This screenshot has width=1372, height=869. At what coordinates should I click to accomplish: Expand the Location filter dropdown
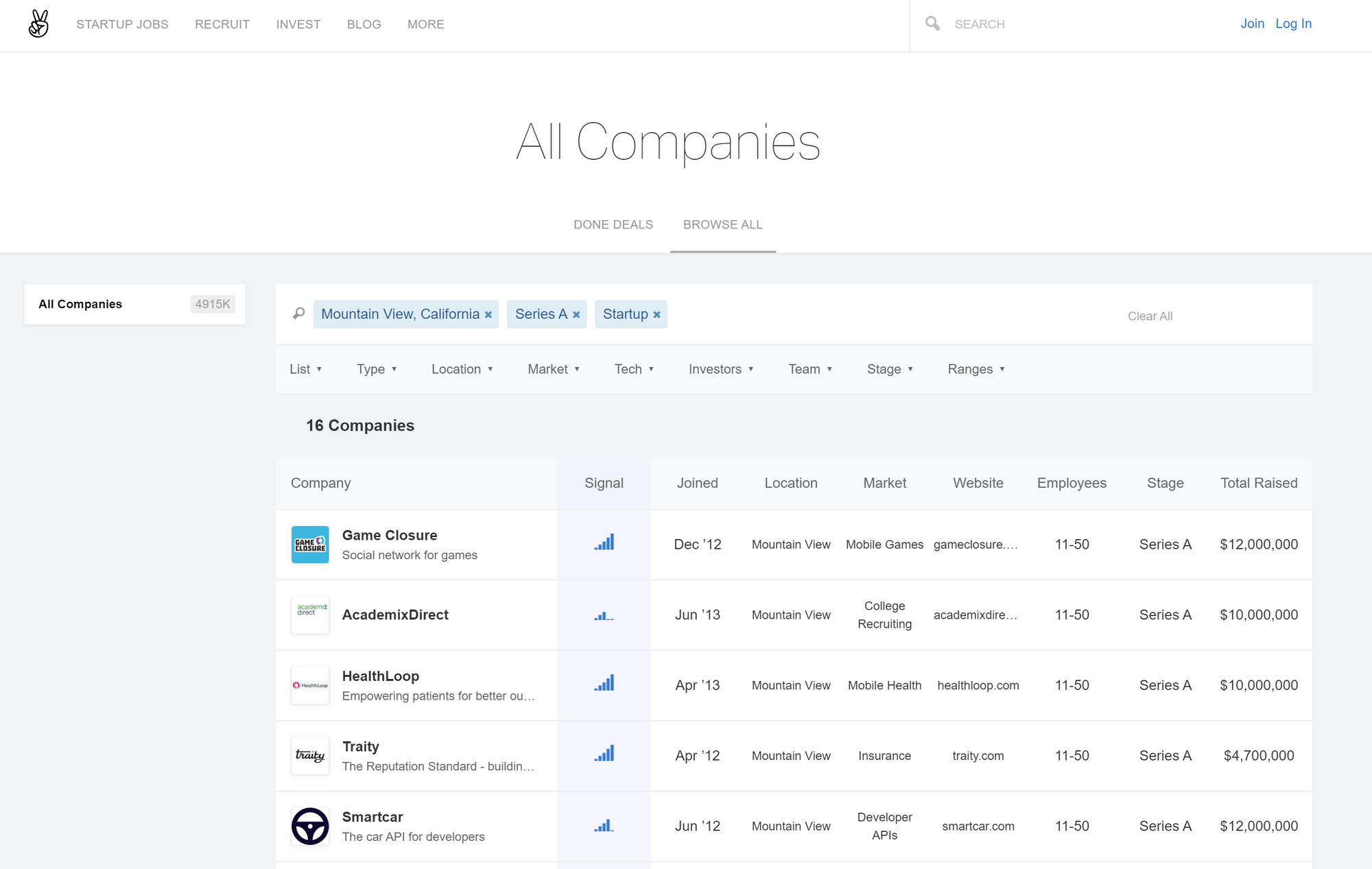coord(462,369)
